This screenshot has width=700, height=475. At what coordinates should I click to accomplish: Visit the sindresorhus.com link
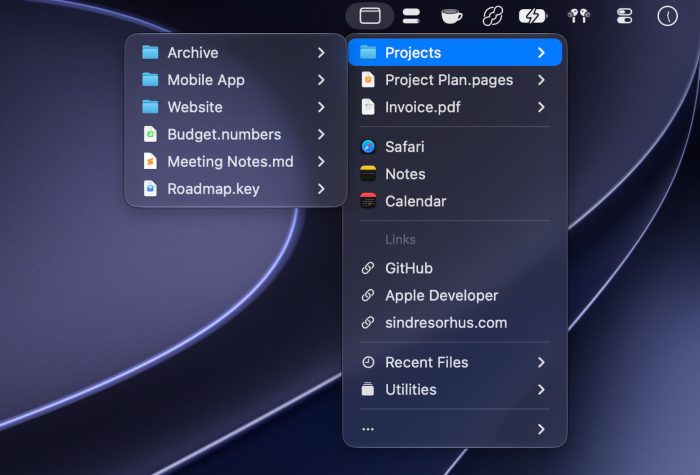[x=455, y=322]
